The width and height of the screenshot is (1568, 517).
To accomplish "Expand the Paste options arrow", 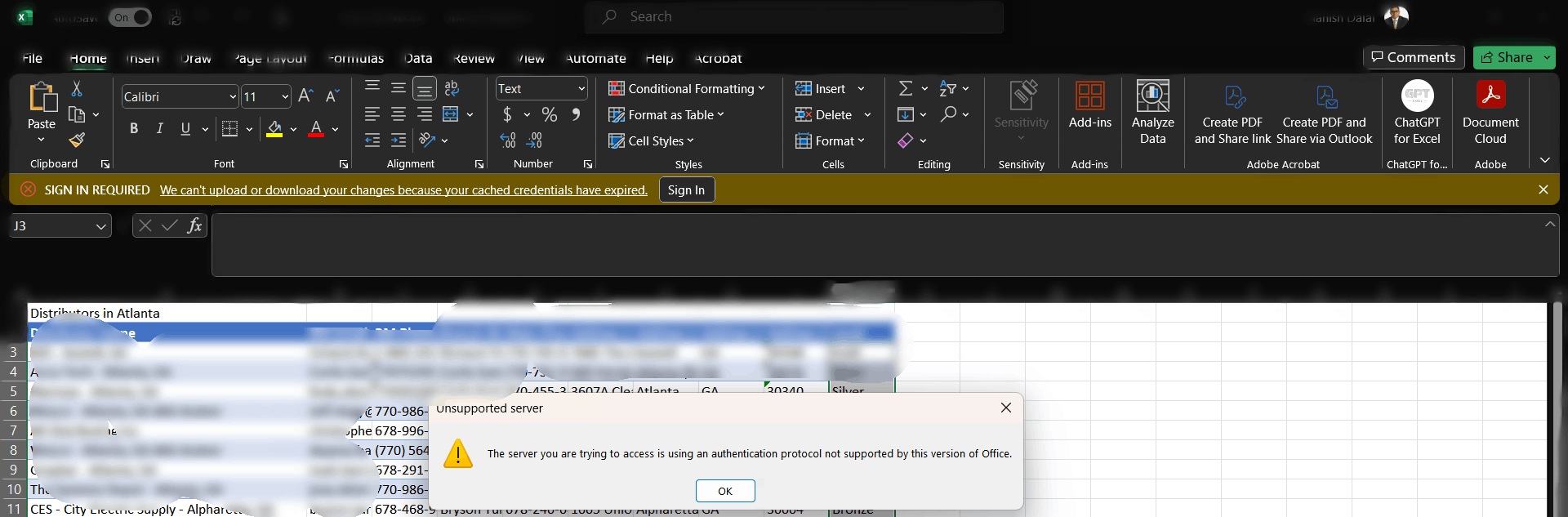I will (42, 140).
